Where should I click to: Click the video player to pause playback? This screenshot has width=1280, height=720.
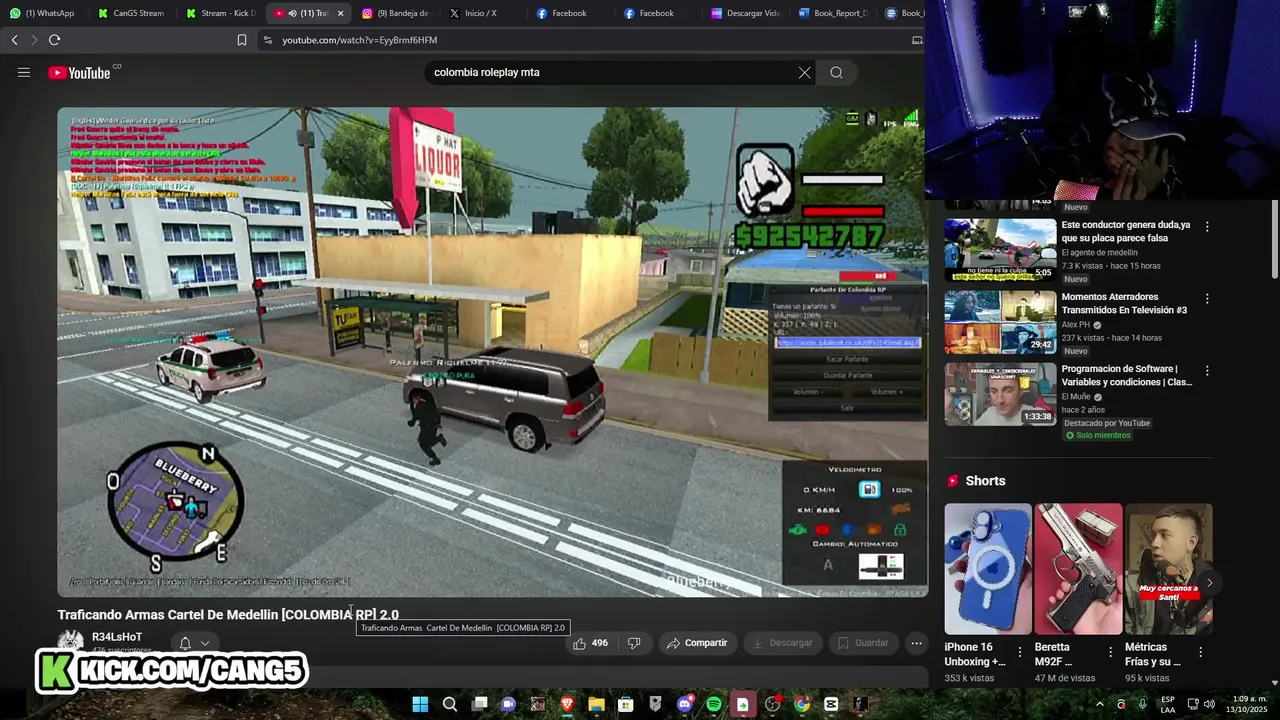[492, 352]
